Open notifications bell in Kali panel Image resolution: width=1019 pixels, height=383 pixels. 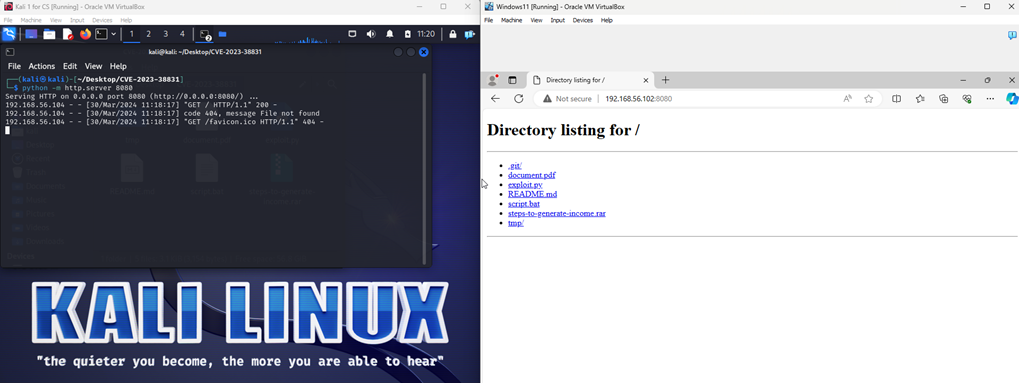pyautogui.click(x=390, y=34)
